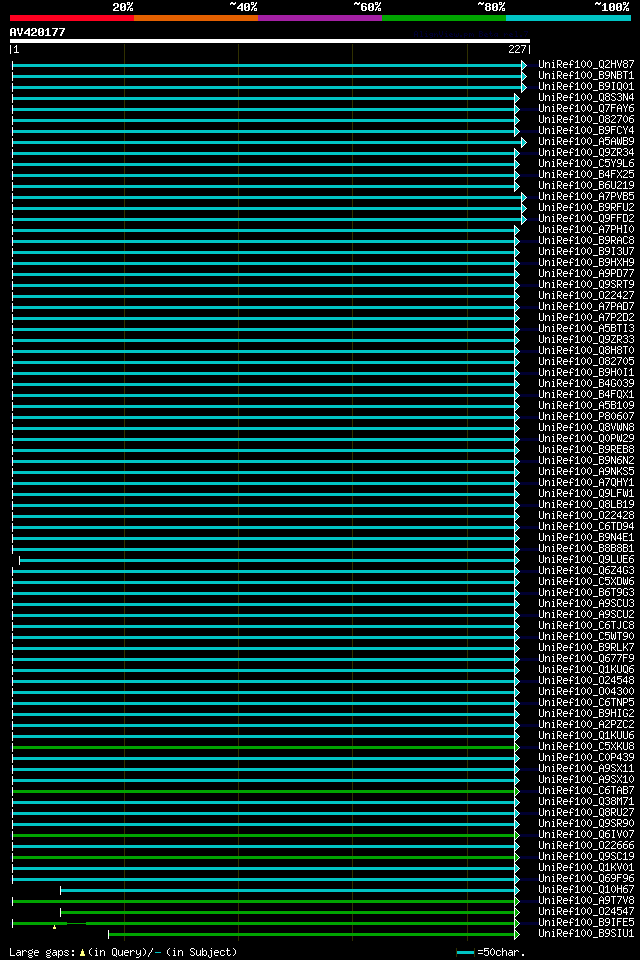Click the B9SIU1 green alignment bar
Screen dimensions: 640x960
313,934
